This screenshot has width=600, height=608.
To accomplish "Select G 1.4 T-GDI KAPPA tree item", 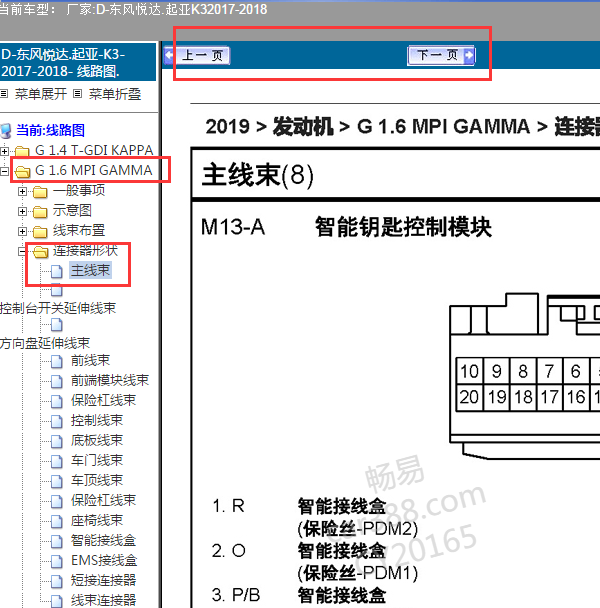I will (x=94, y=150).
